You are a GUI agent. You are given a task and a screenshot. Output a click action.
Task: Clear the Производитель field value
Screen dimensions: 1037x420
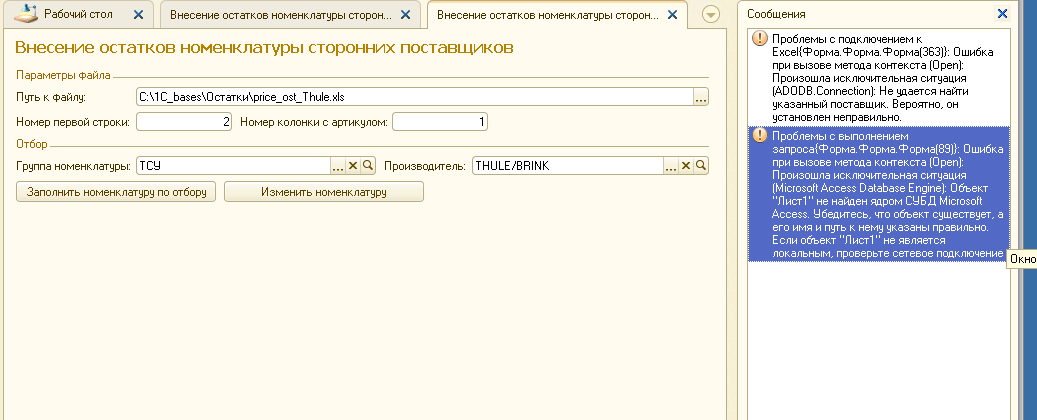pos(686,166)
